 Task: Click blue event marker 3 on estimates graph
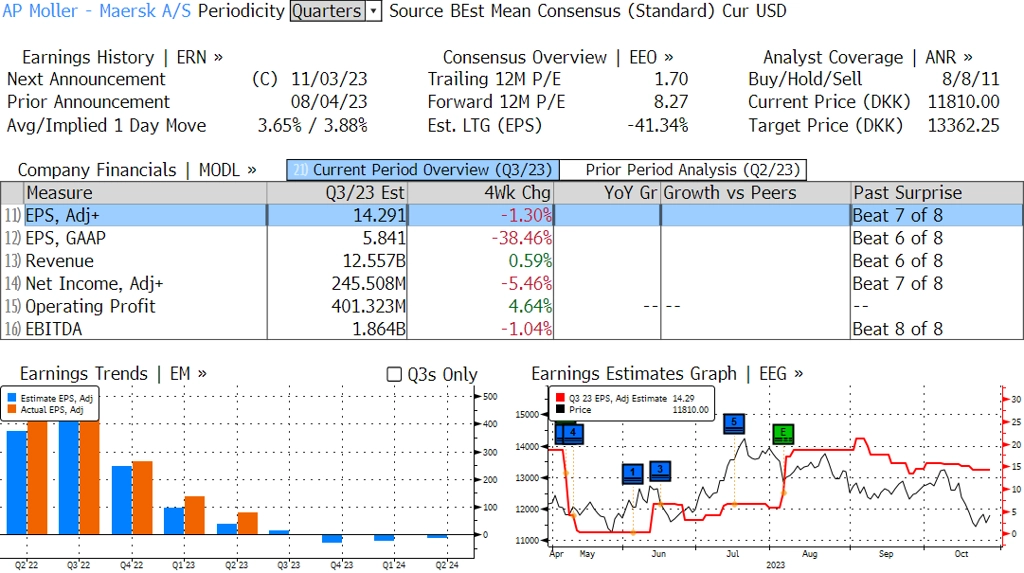point(660,470)
